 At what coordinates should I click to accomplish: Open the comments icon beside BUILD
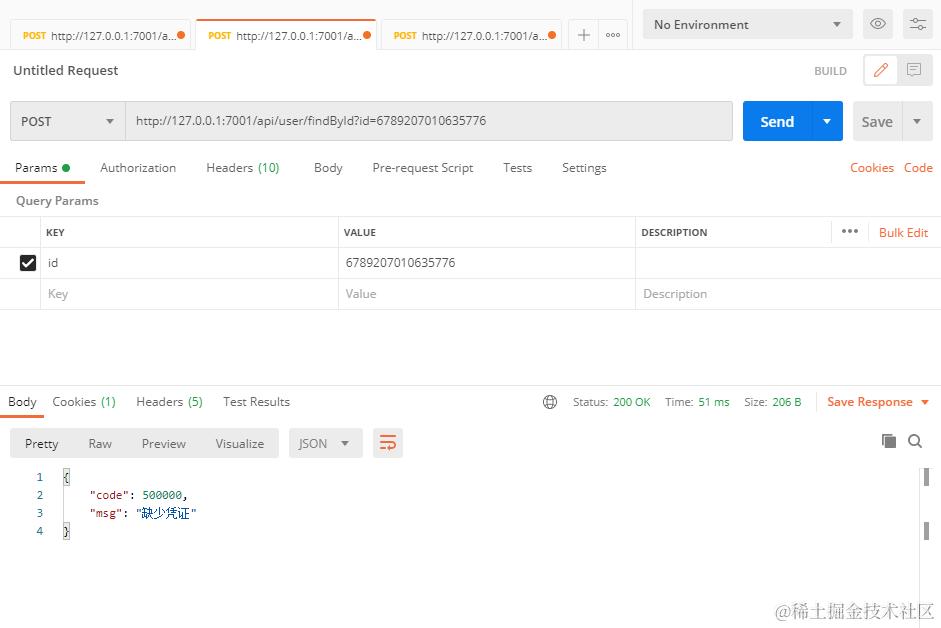pos(913,70)
